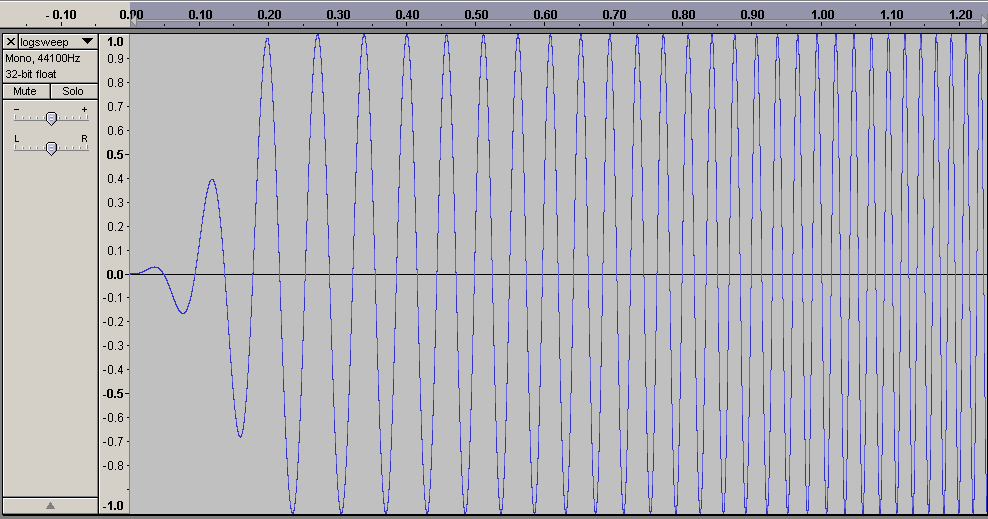Click the R label of the pan slider
The image size is (988, 519).
(84, 139)
